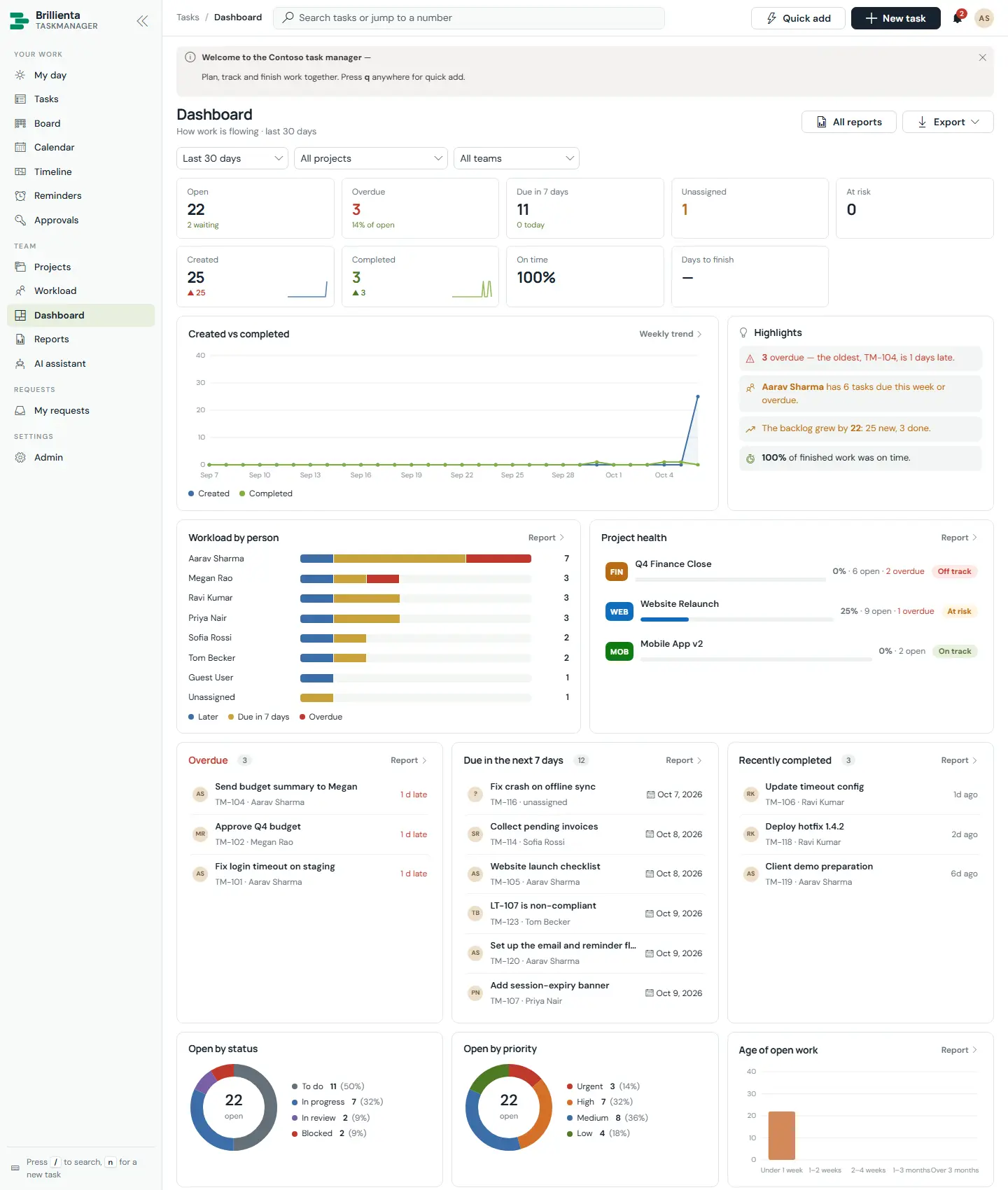Click the At risk status badge
This screenshot has width=1008, height=1190.
(x=959, y=612)
